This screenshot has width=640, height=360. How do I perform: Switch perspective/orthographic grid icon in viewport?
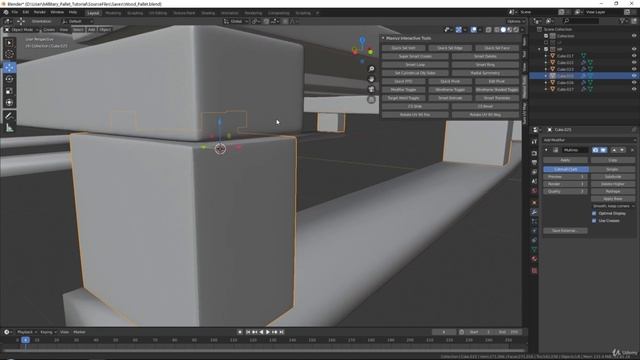371,100
